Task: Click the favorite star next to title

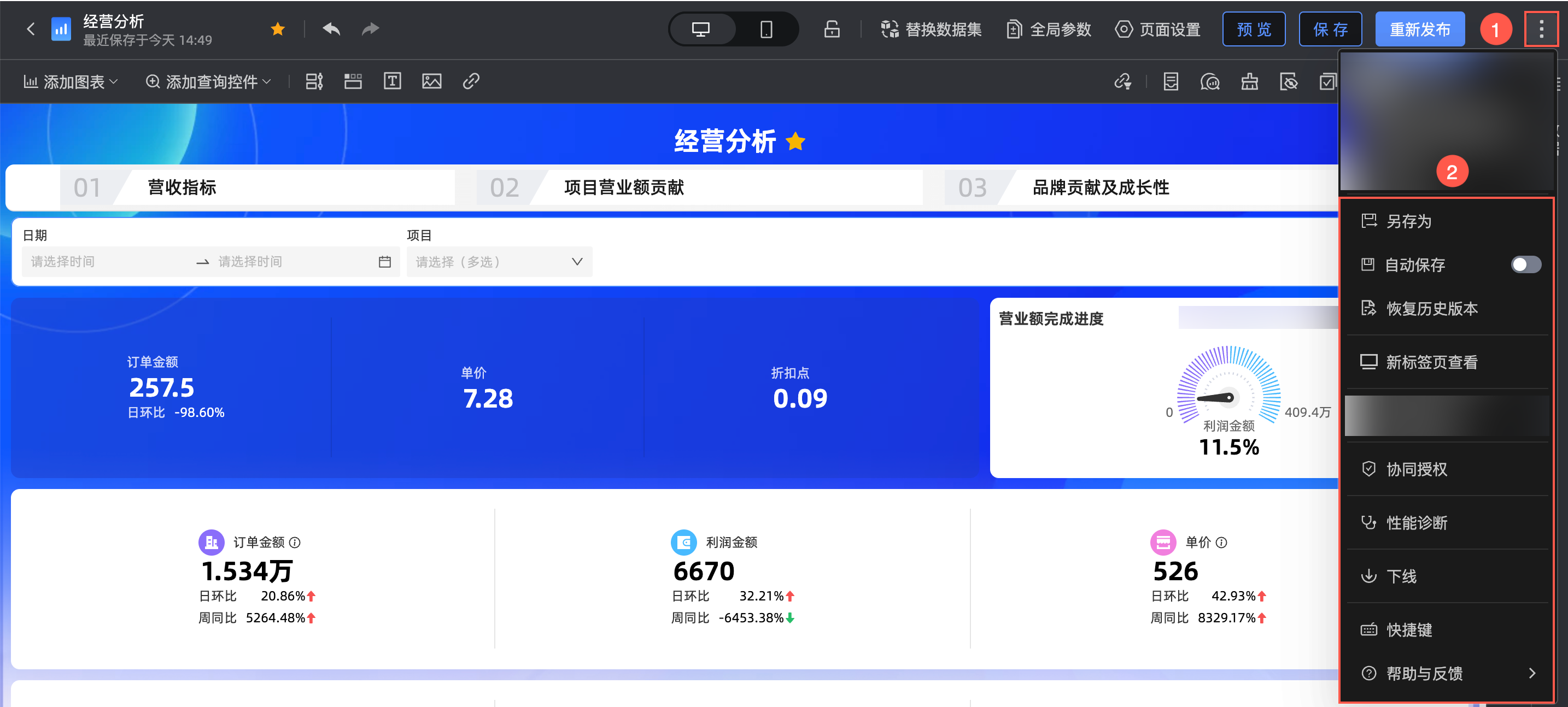Action: tap(278, 28)
